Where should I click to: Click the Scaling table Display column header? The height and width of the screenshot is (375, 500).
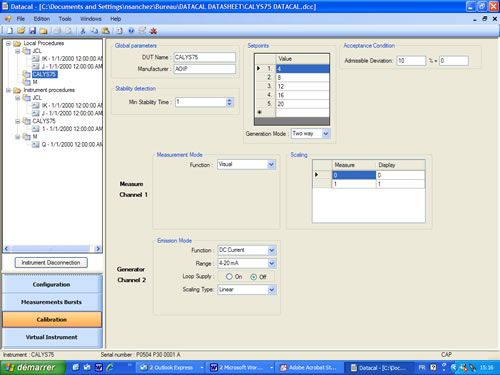[400, 165]
